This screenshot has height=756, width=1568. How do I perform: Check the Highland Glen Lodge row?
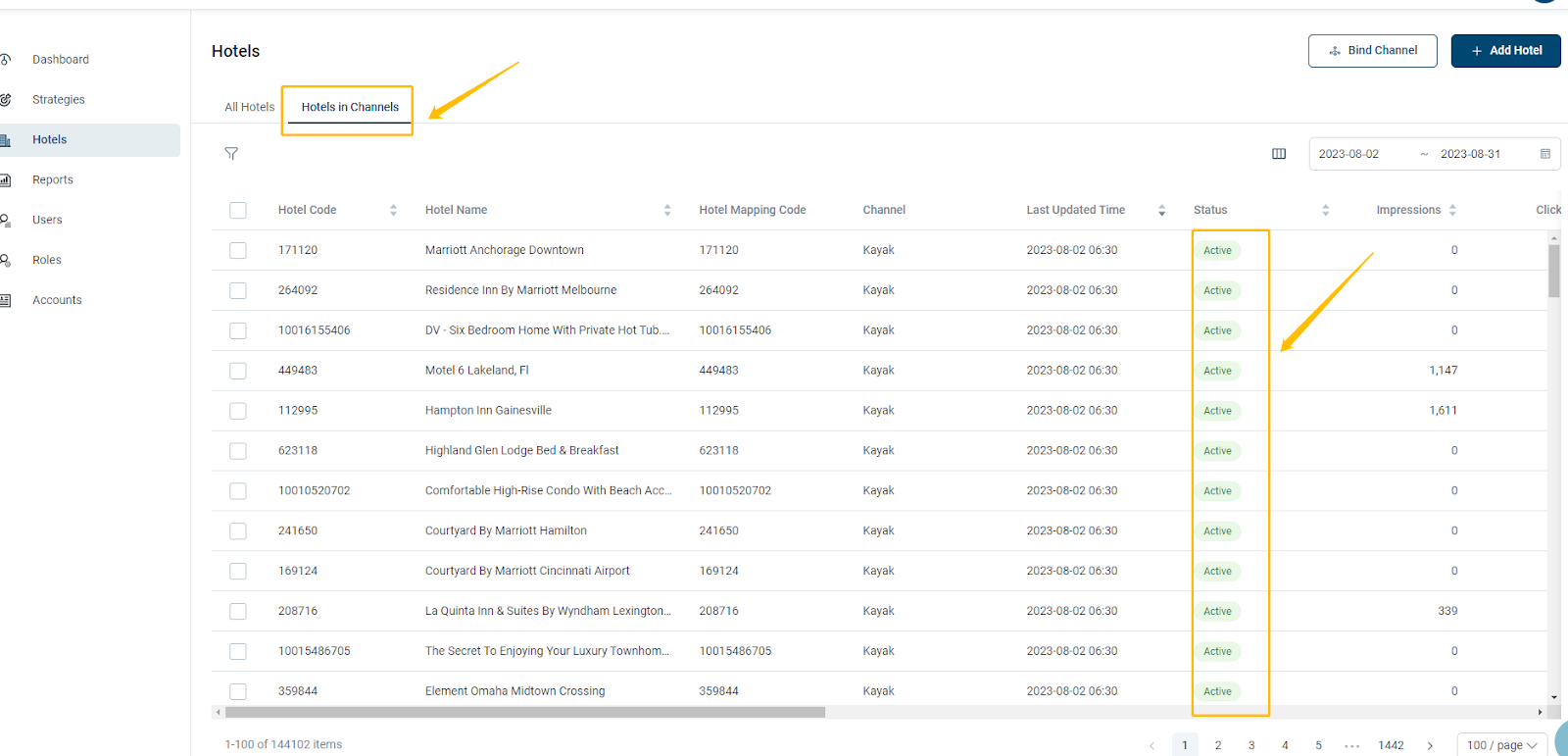tap(238, 451)
